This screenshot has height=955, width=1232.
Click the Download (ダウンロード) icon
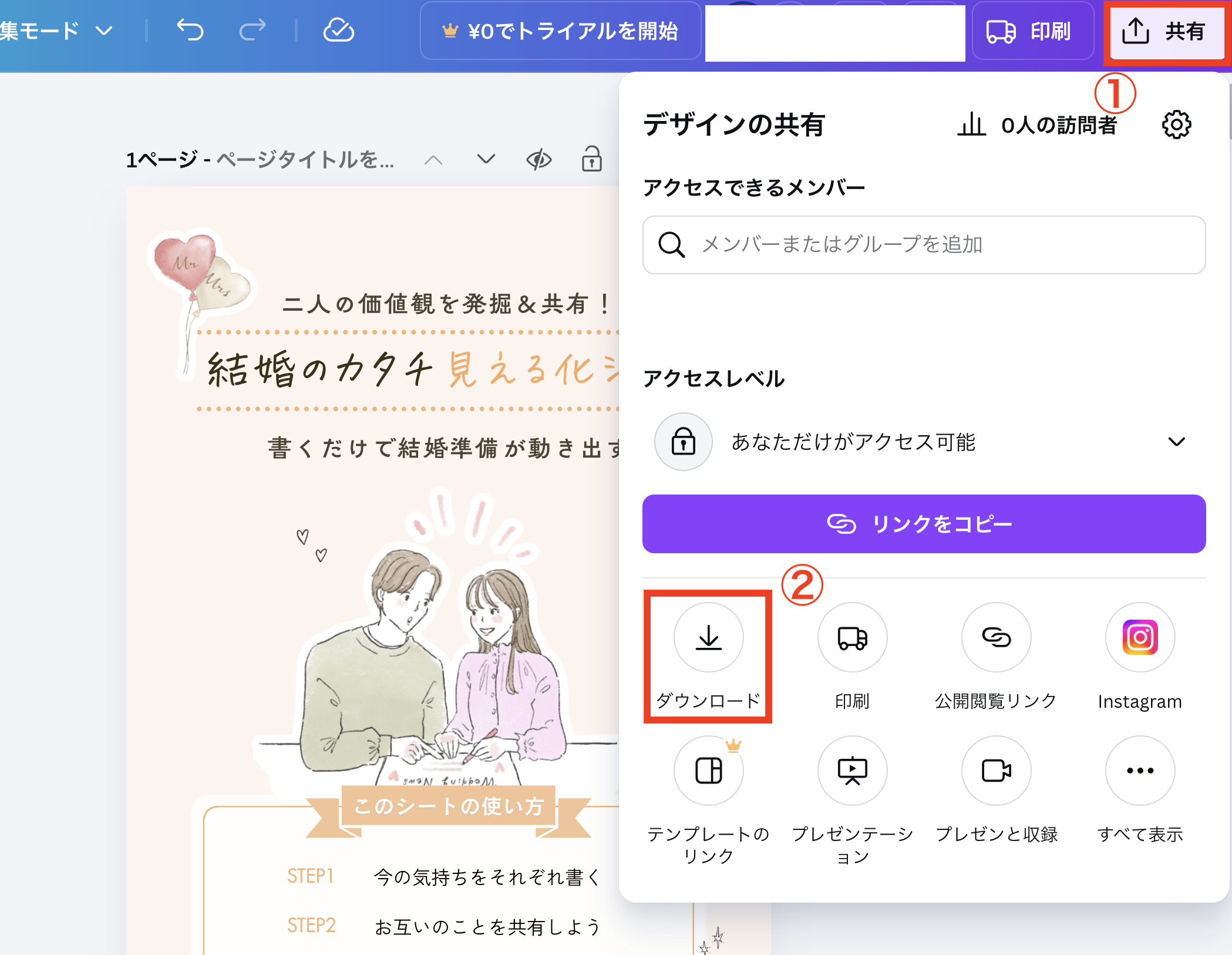(x=708, y=638)
